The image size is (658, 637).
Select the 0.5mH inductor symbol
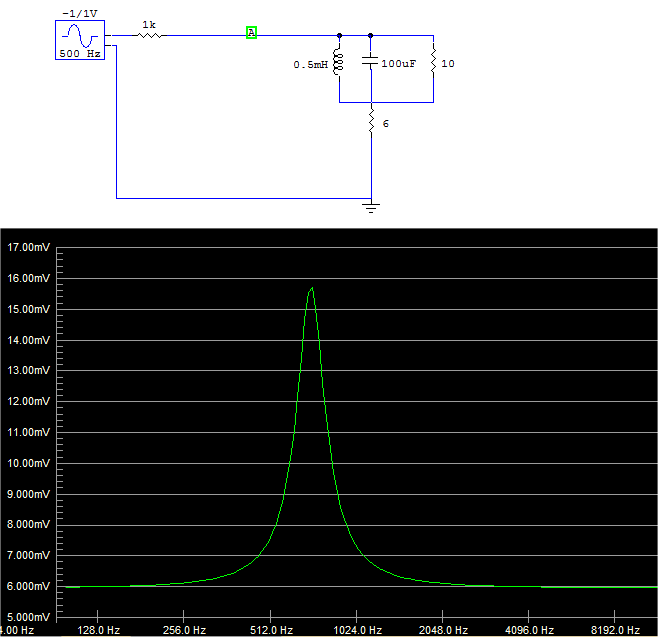[x=338, y=64]
